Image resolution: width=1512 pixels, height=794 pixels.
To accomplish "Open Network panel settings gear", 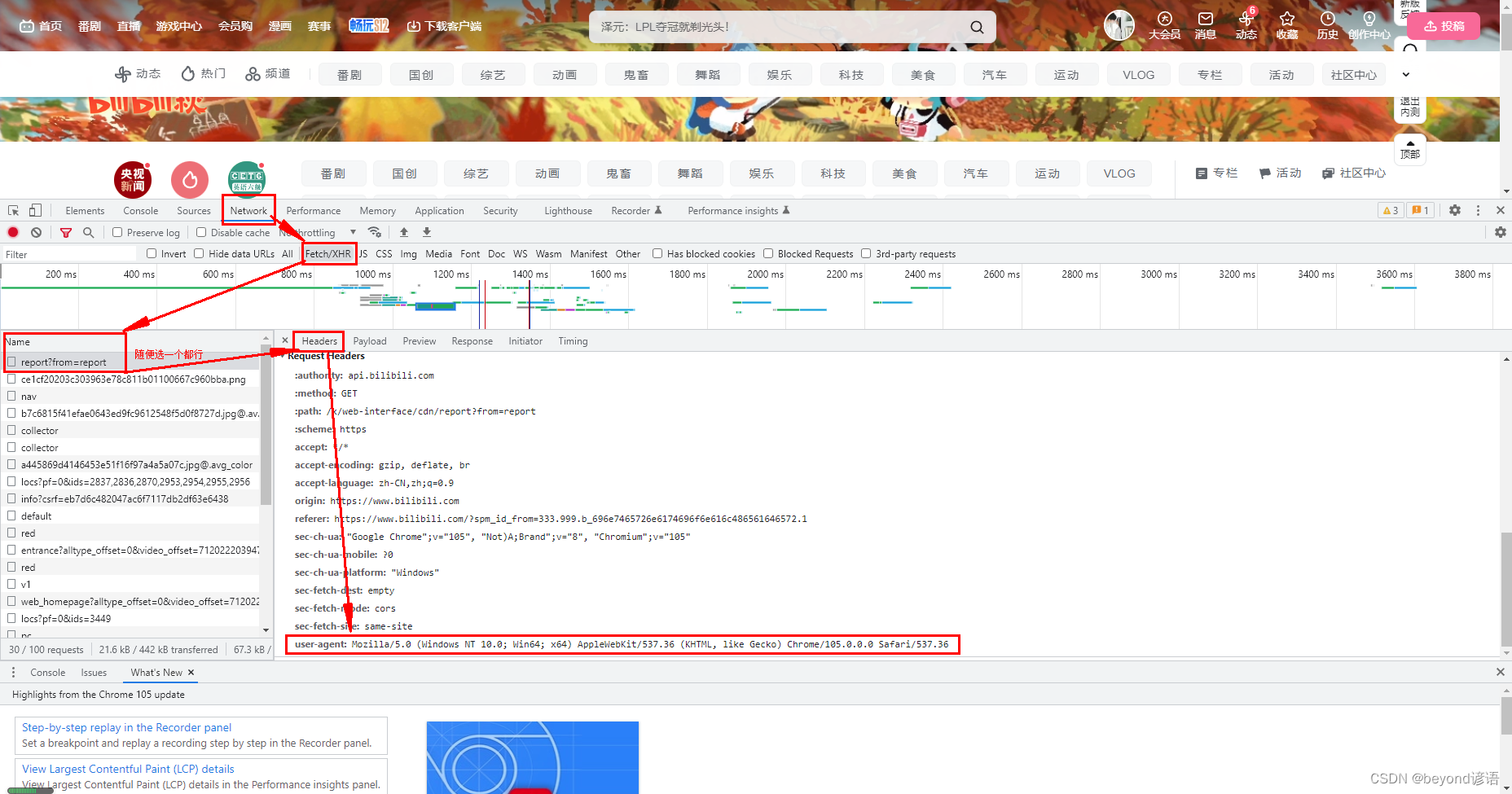I will pos(1501,232).
